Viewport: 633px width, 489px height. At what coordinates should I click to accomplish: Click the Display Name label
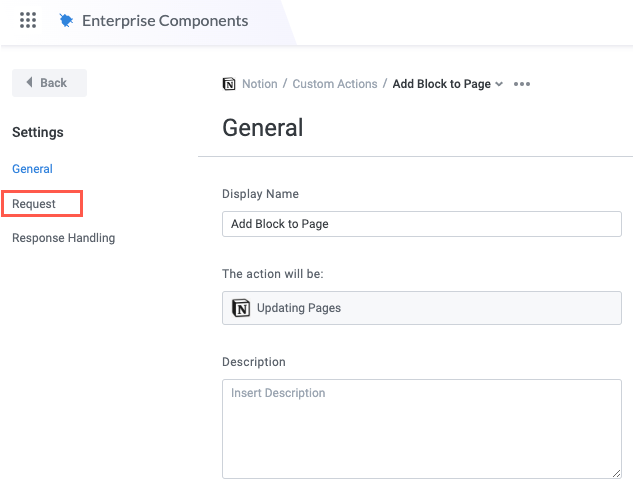point(260,194)
